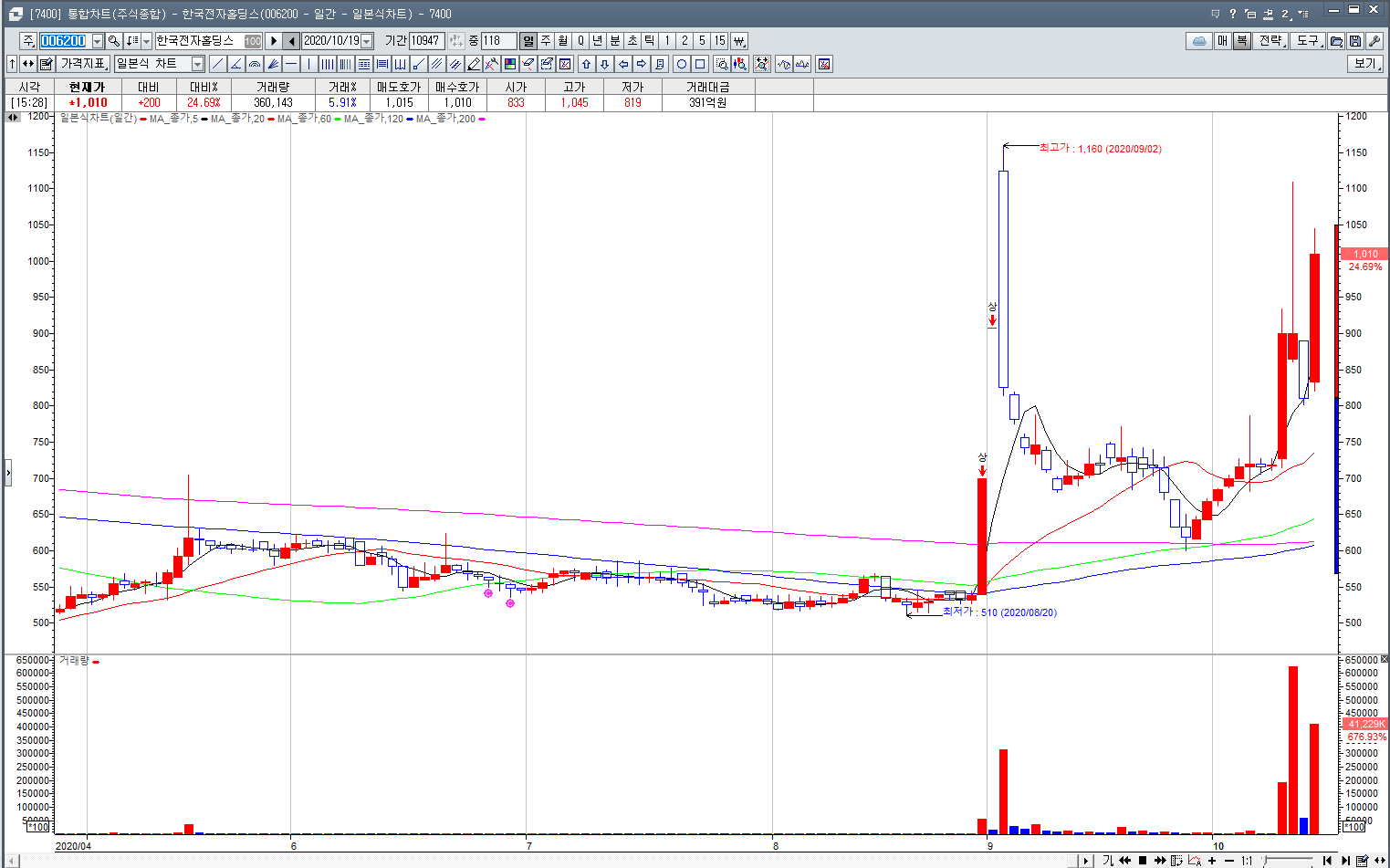Open the stock code dropdown arrow
Image resolution: width=1390 pixels, height=868 pixels.
[98, 41]
